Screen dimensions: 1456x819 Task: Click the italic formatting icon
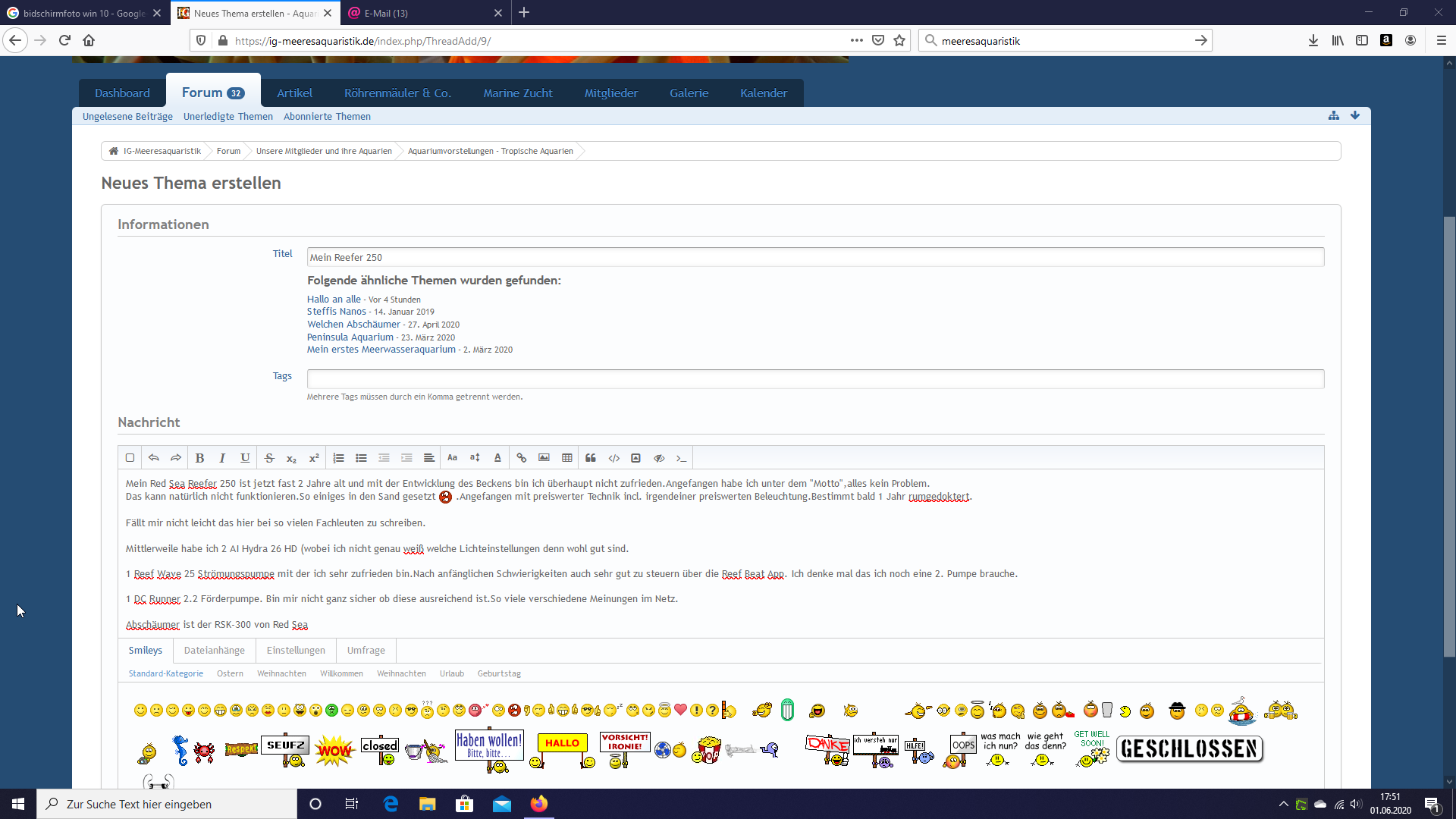tap(222, 458)
